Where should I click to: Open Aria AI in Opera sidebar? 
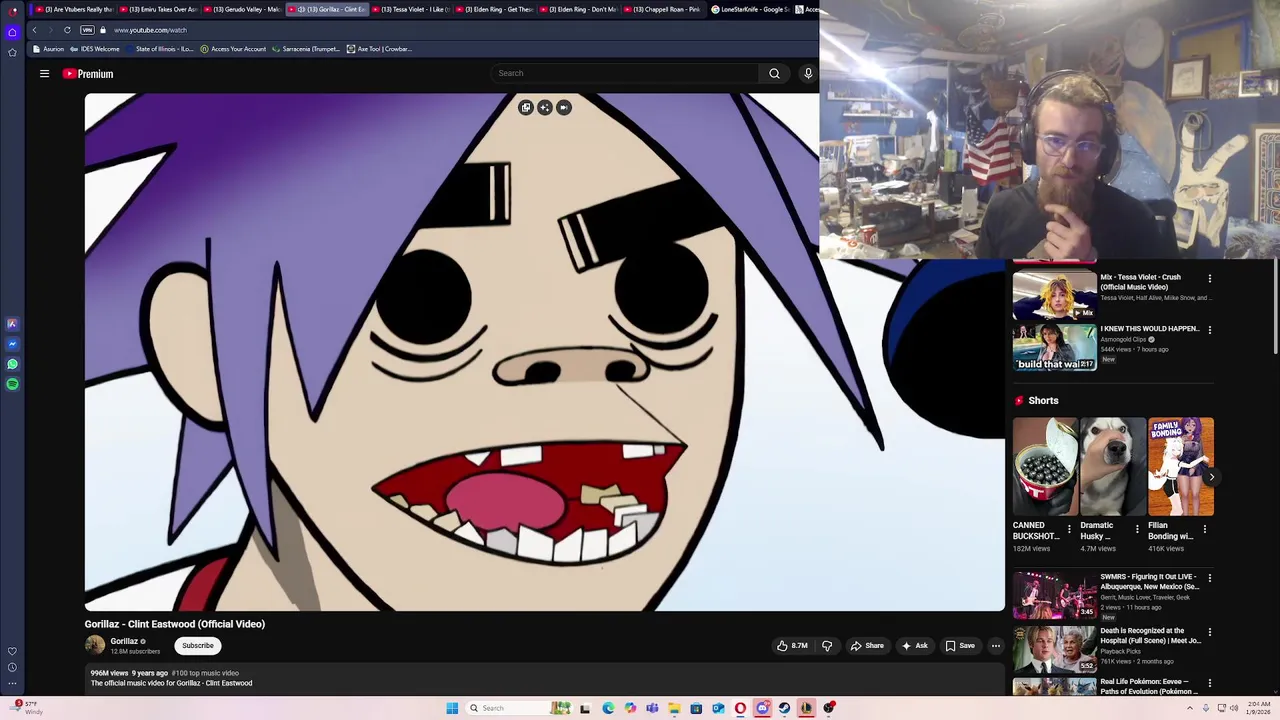pos(12,324)
